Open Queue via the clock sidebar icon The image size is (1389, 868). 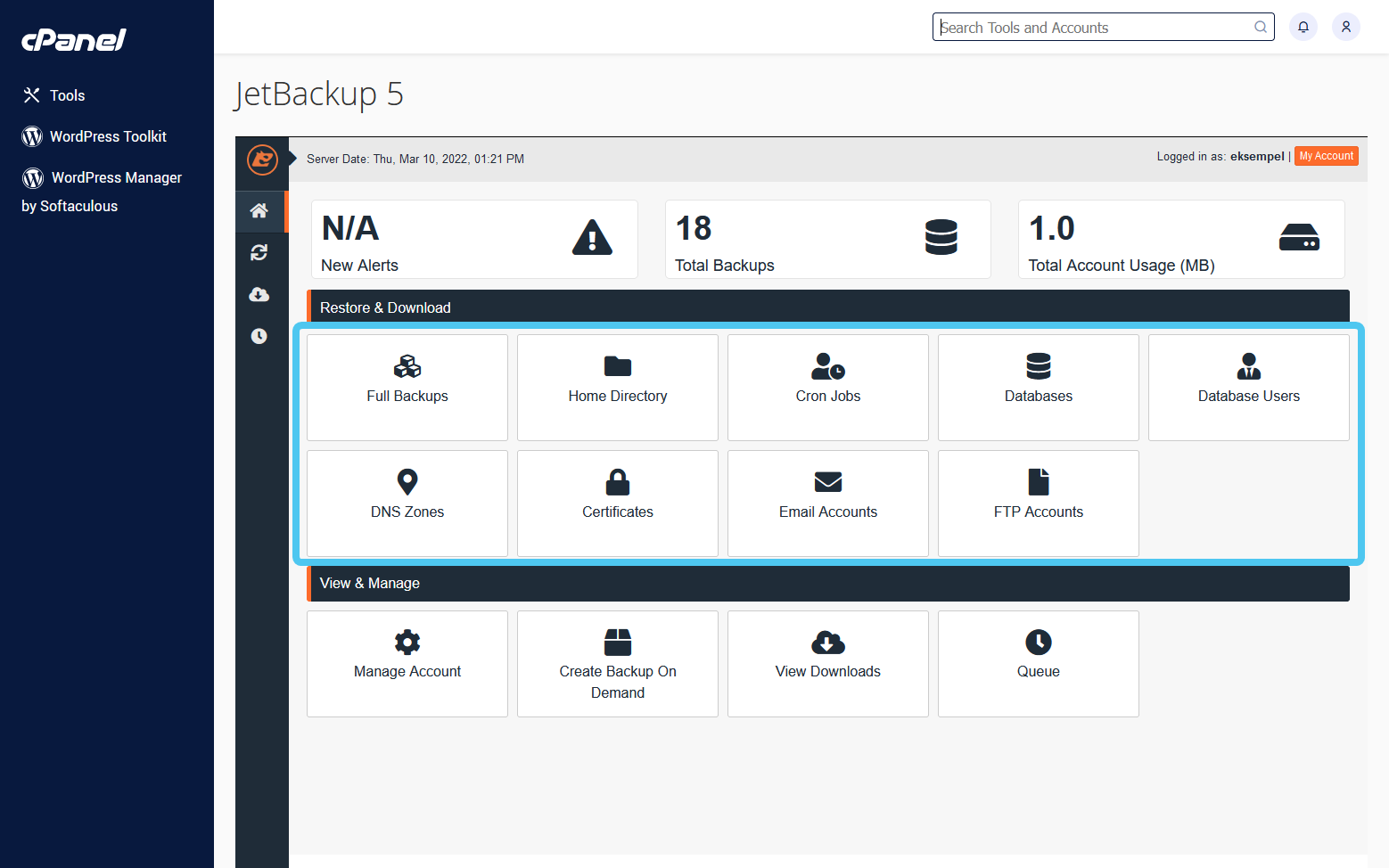coord(259,336)
